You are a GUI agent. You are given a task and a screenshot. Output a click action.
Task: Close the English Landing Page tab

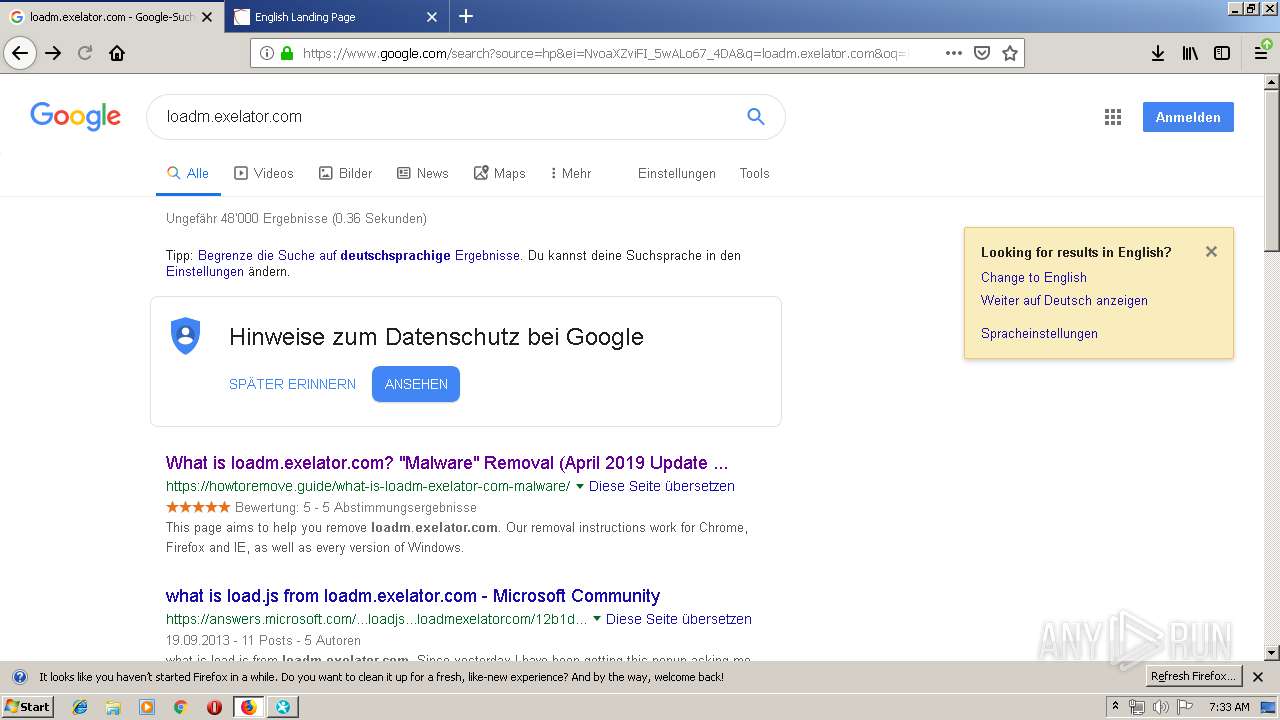tap(432, 17)
